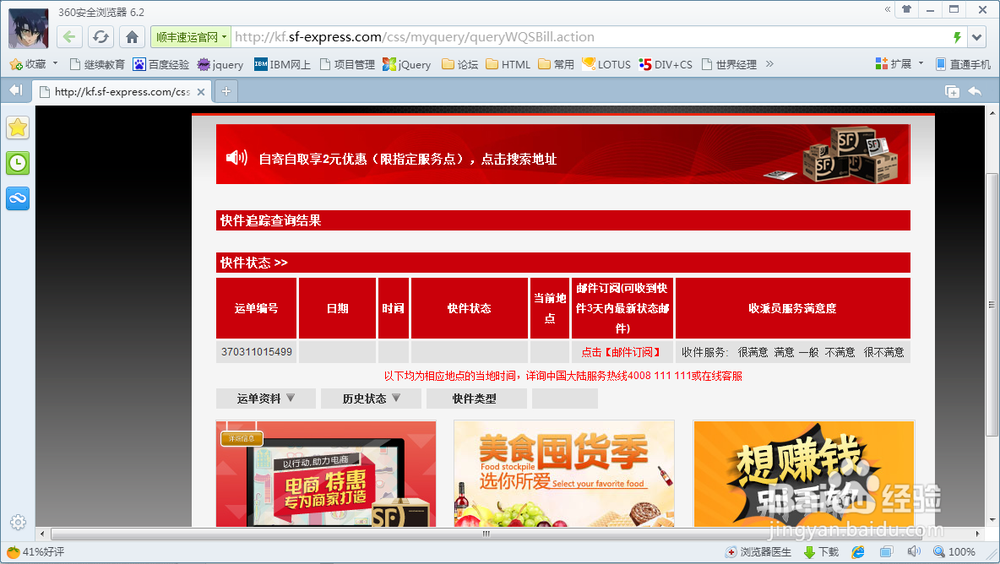Click the 点击【邮件订阅】 link

(622, 352)
